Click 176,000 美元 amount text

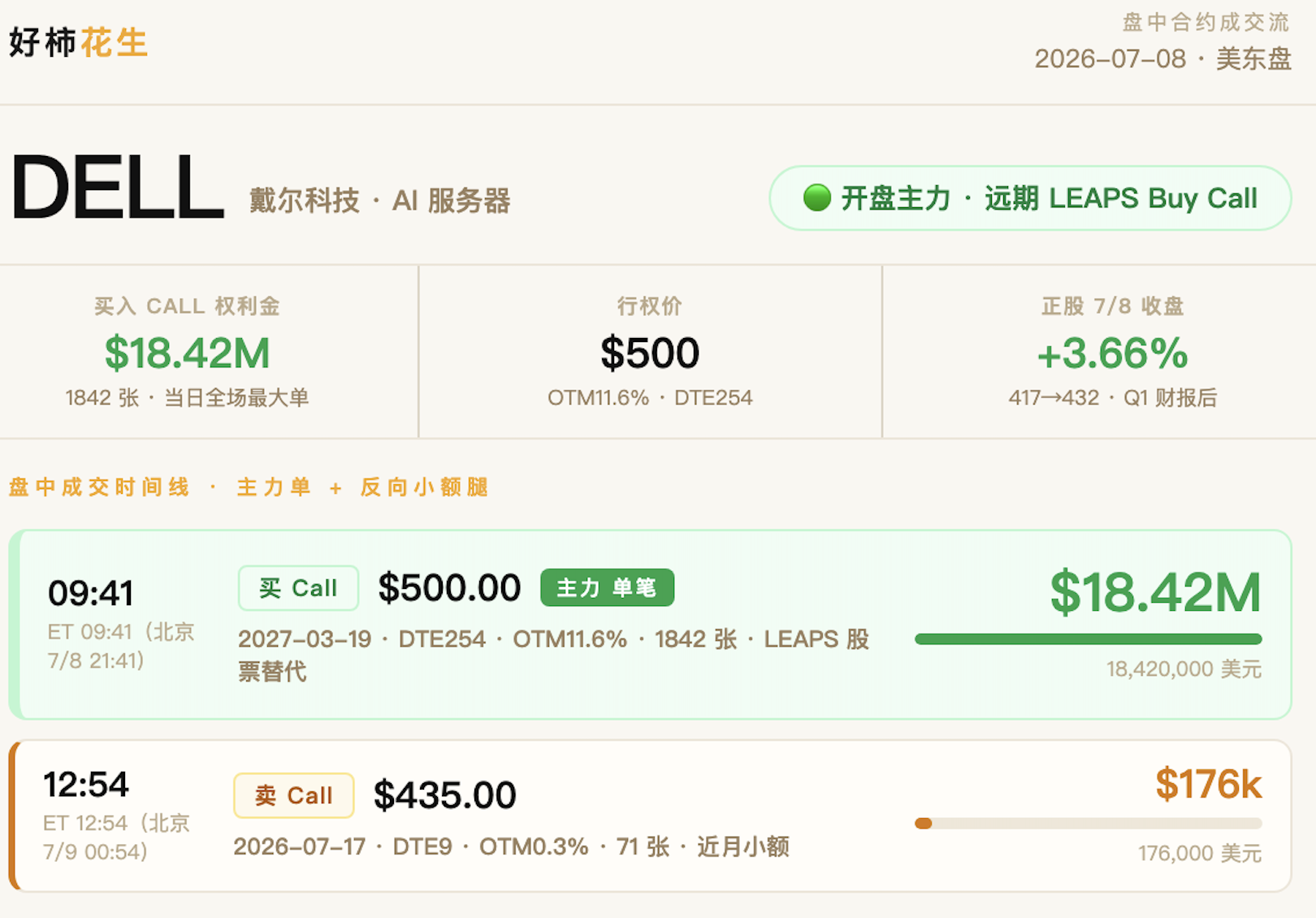tap(1199, 853)
